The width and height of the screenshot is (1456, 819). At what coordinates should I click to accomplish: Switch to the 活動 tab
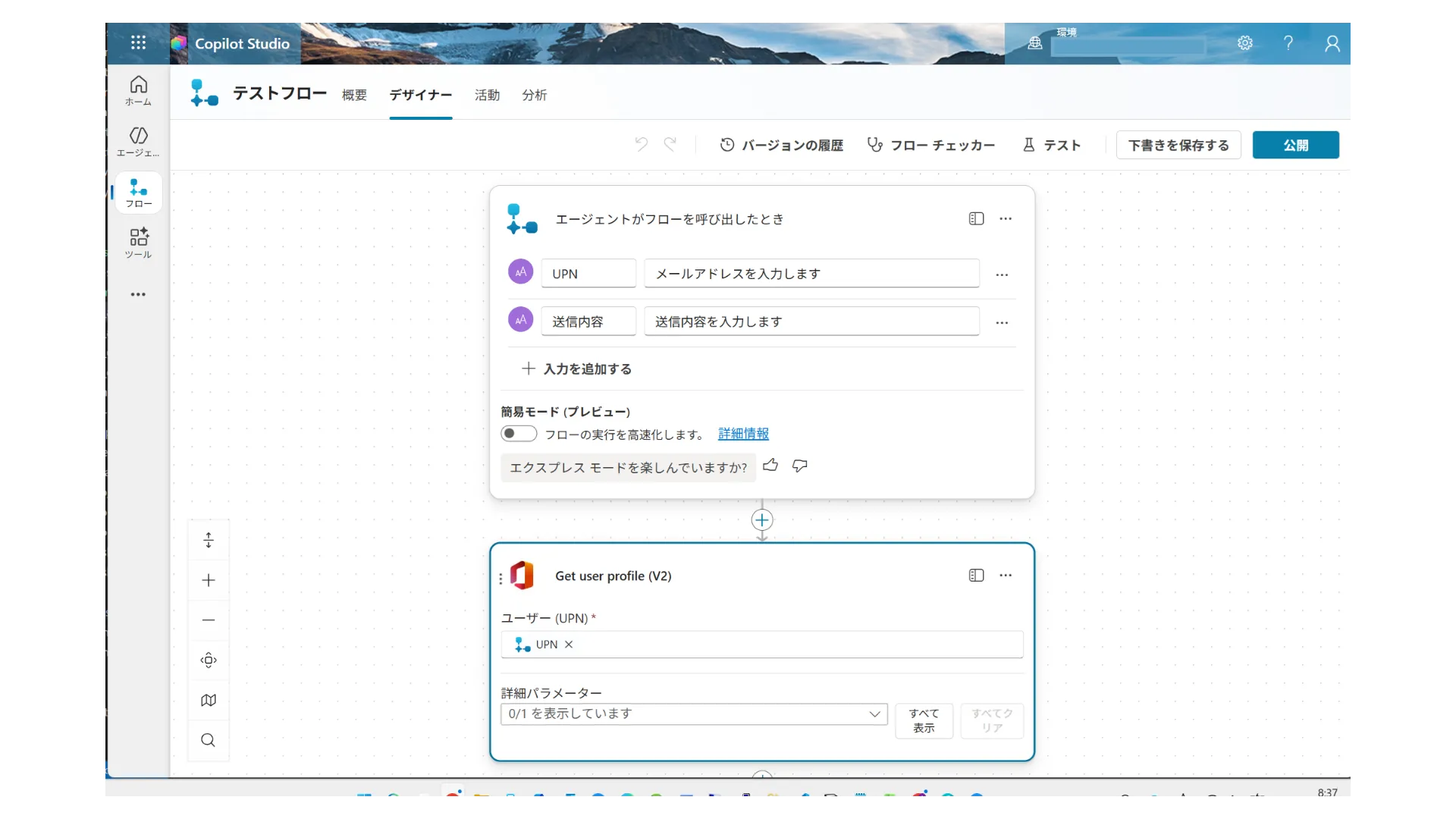pyautogui.click(x=487, y=95)
